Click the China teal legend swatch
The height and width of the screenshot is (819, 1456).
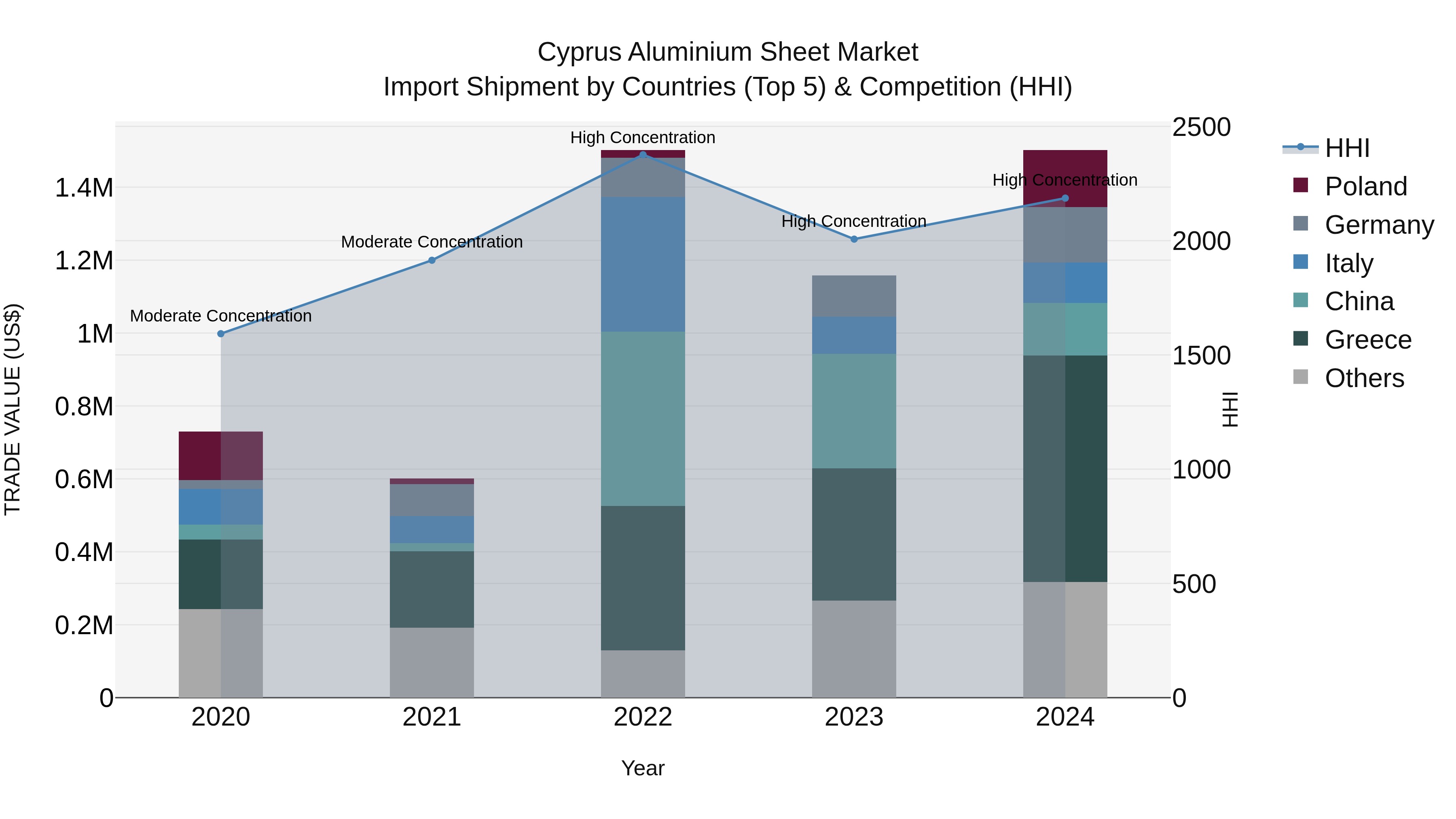pos(1301,300)
